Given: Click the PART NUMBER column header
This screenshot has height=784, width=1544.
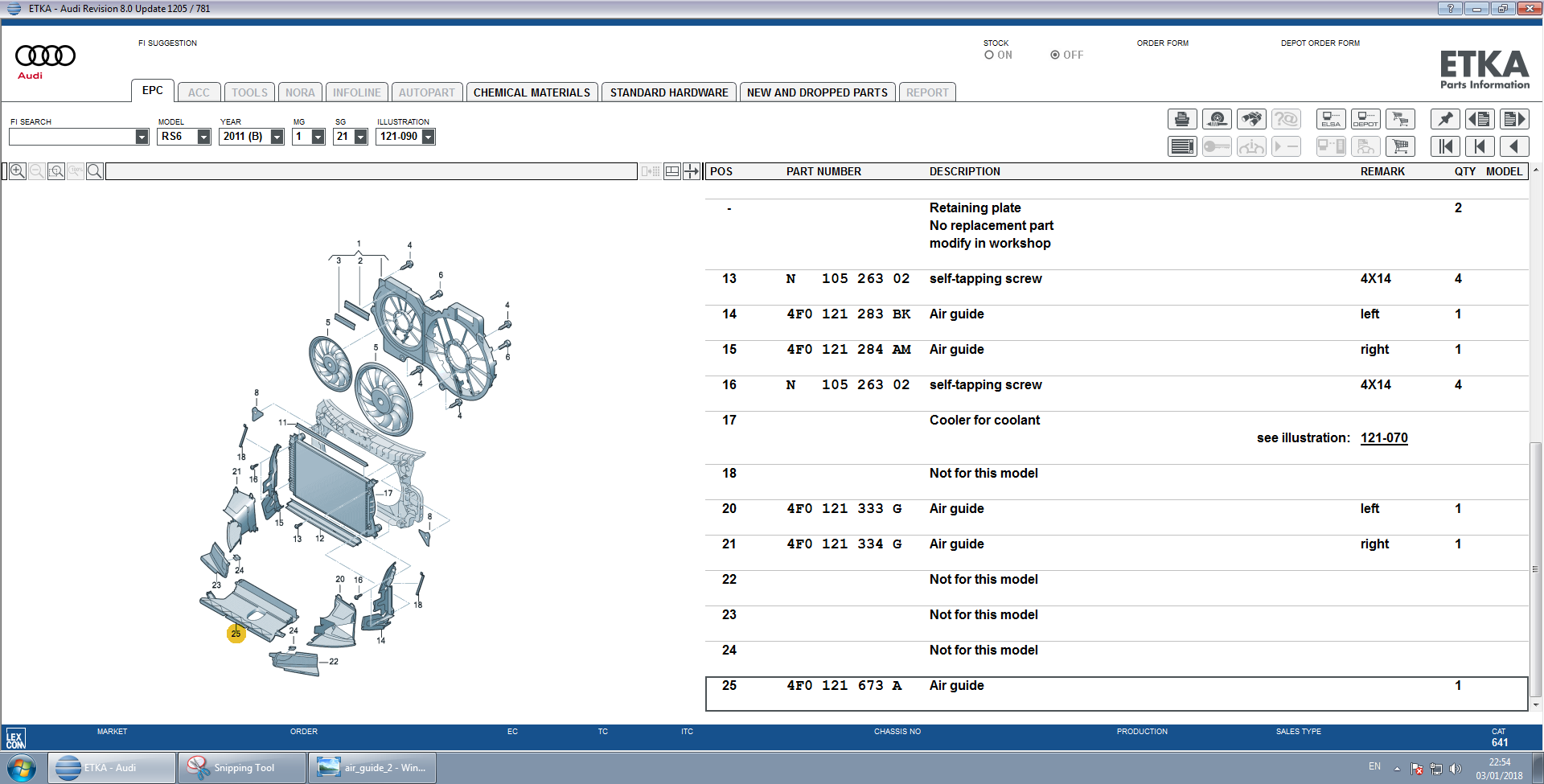Looking at the screenshot, I should tap(823, 171).
